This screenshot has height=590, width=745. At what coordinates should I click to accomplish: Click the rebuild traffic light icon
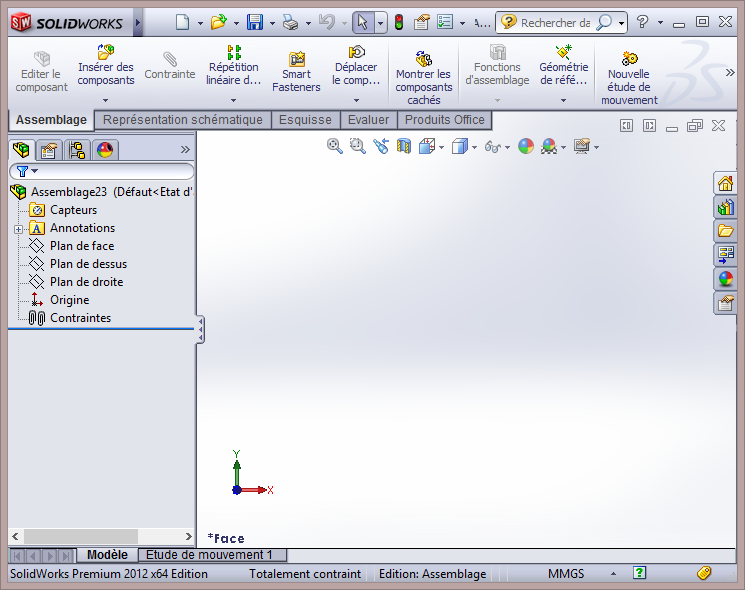tap(398, 22)
